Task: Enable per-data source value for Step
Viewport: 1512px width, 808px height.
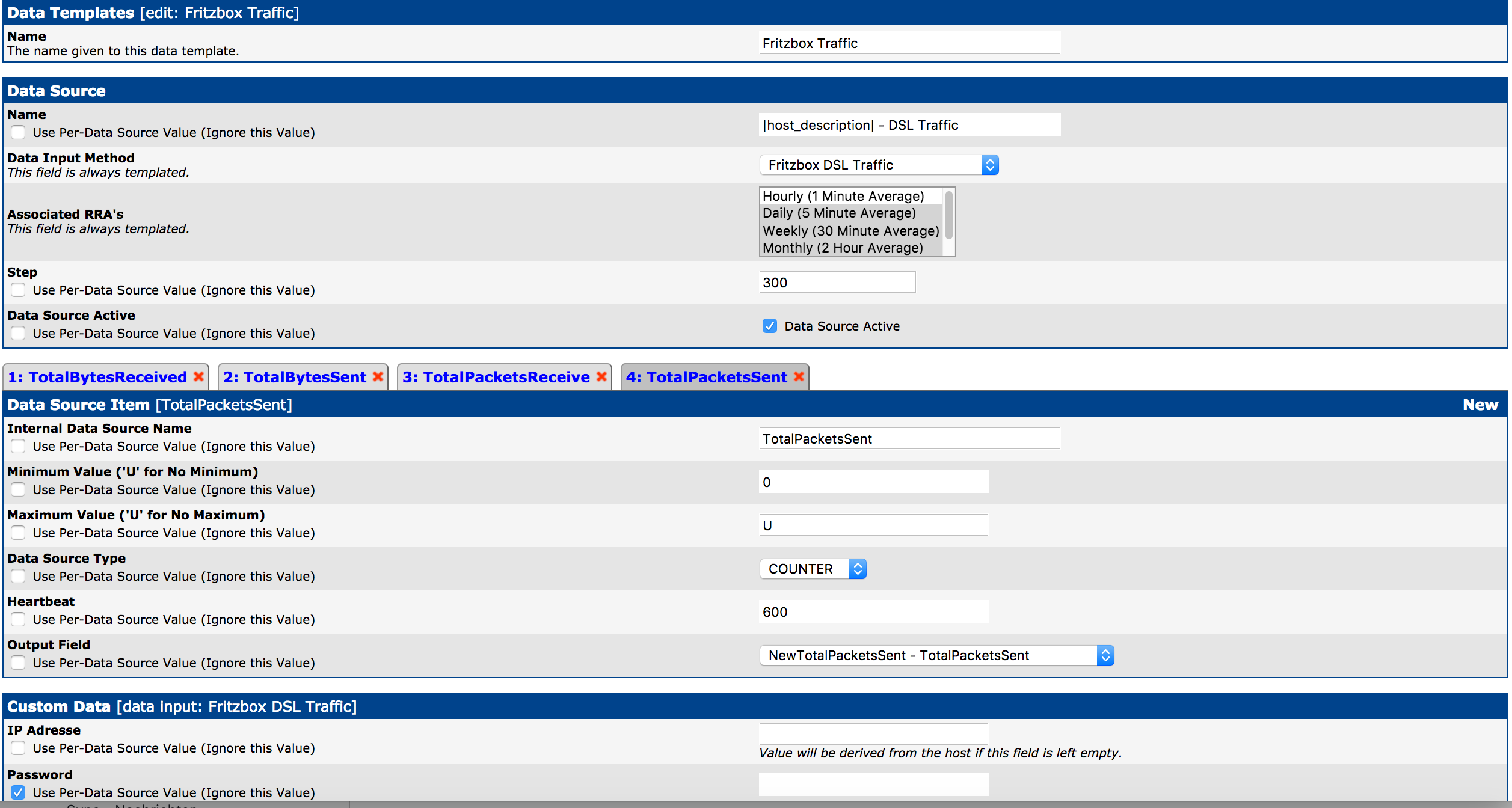Action: pos(18,290)
